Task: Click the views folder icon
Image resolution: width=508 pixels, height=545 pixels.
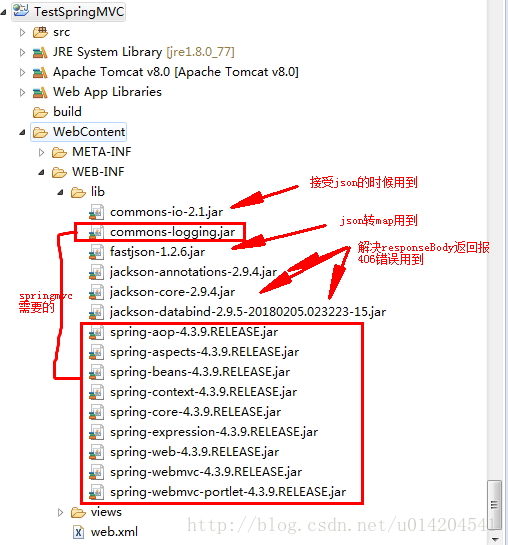Action: tap(79, 512)
